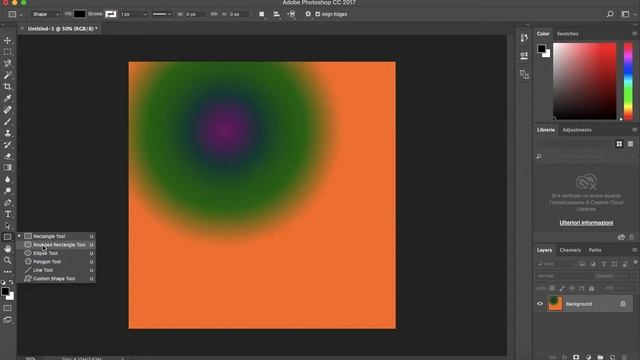
Task: Toggle layer filtering switch
Action: 635,263
